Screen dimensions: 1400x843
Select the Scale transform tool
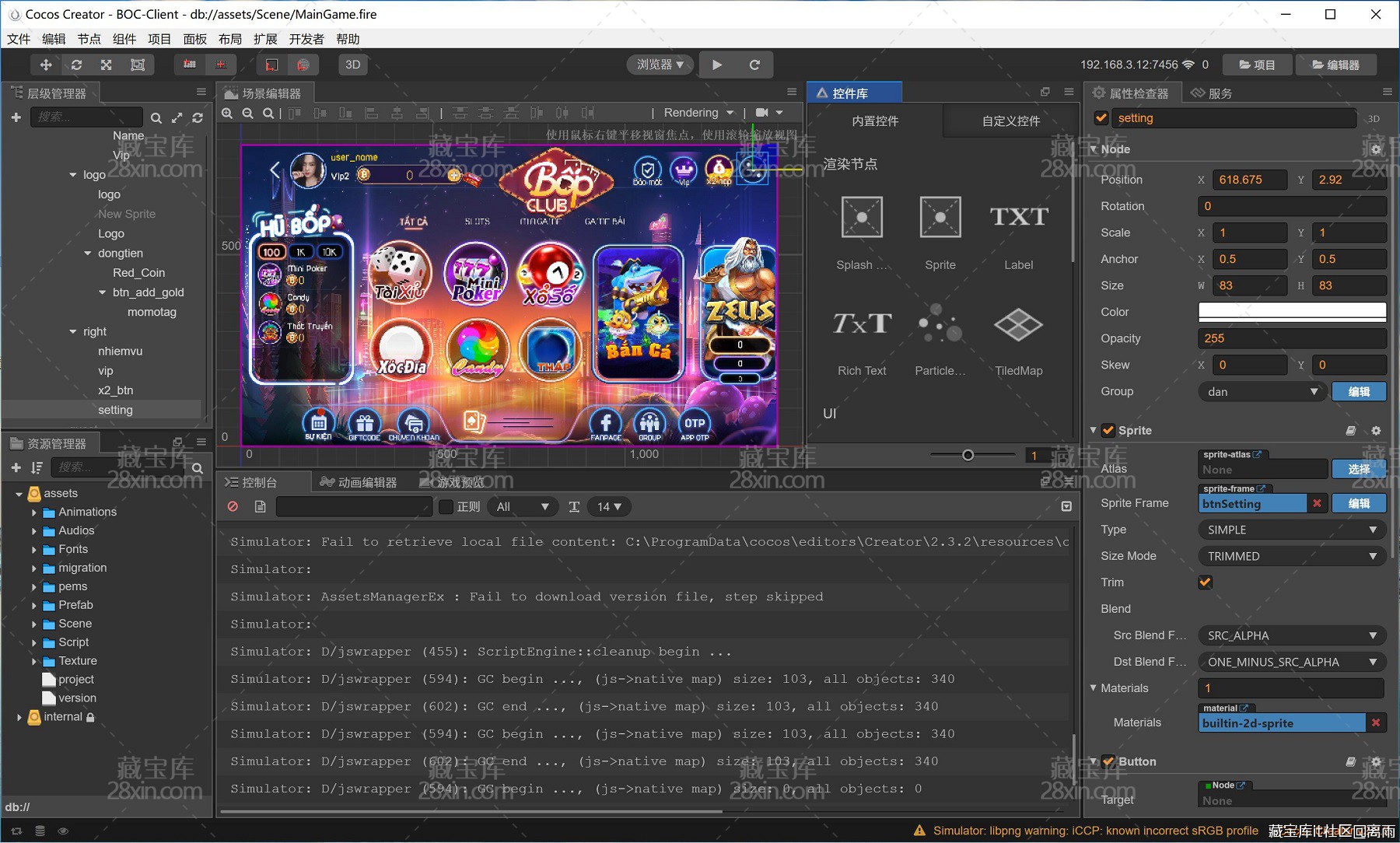[x=107, y=65]
